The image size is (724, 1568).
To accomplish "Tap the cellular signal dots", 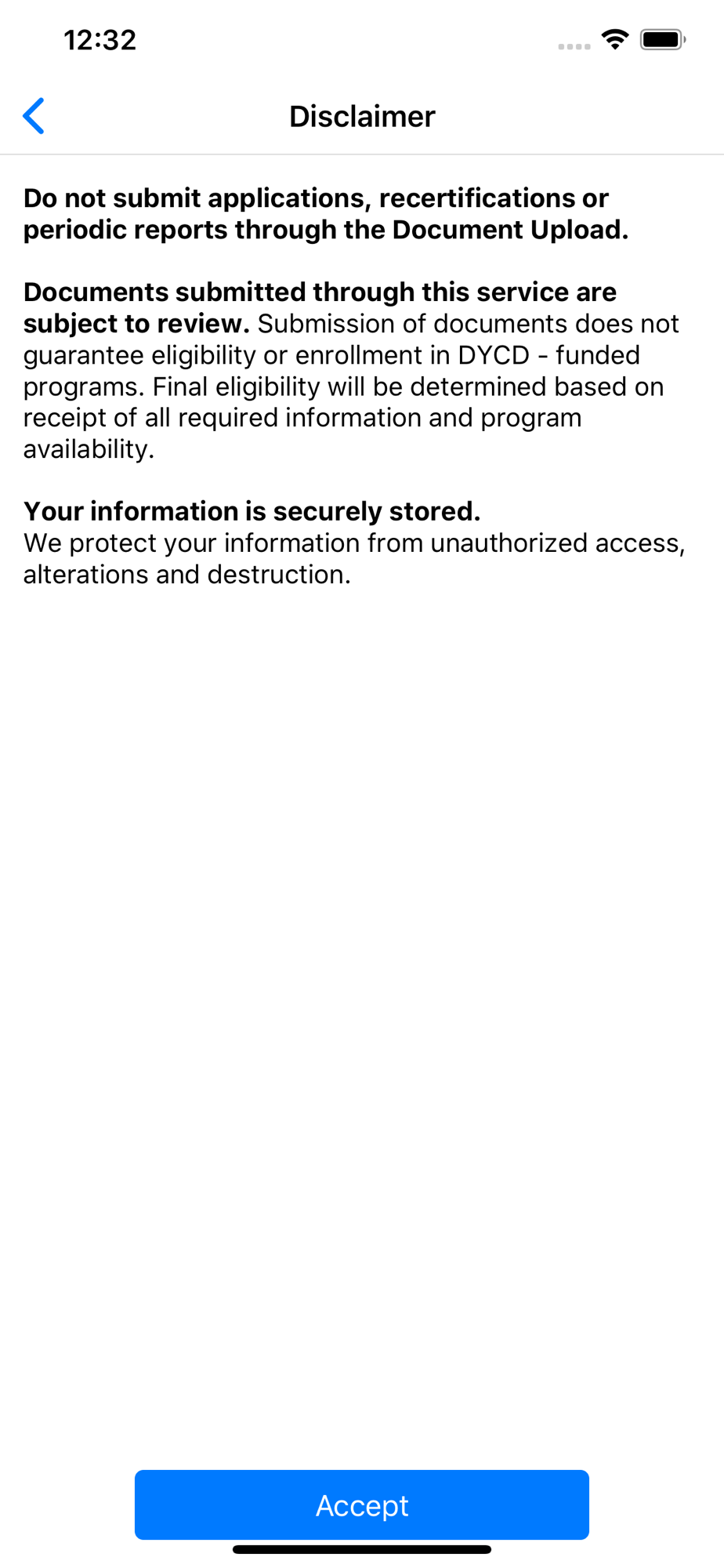I will pyautogui.click(x=574, y=46).
